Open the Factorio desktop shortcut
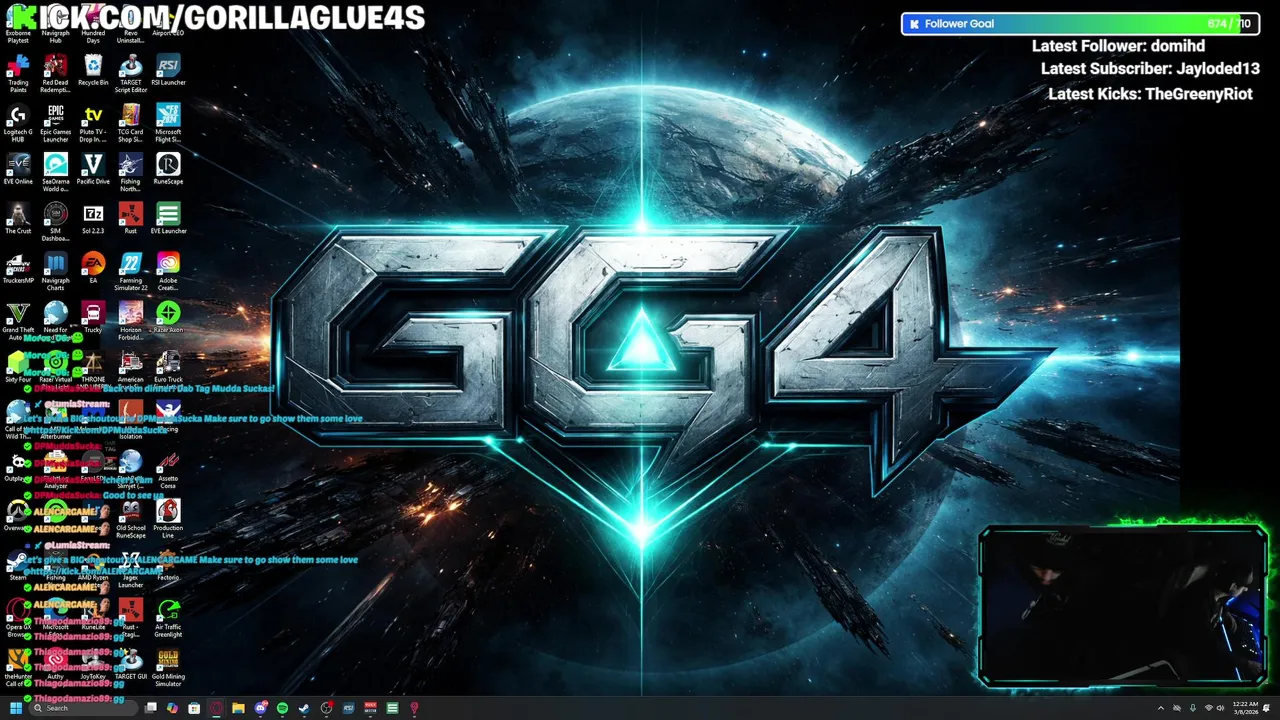This screenshot has height=720, width=1280. click(168, 566)
